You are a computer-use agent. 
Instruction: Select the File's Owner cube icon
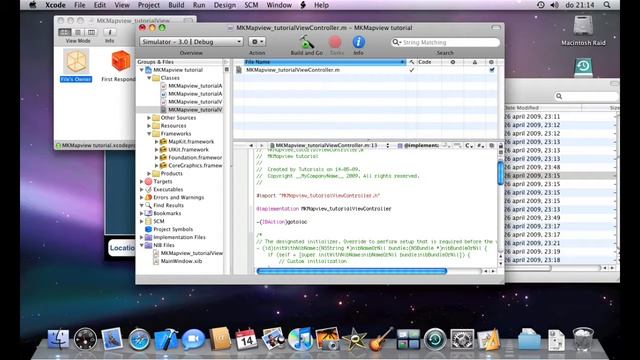(x=76, y=62)
